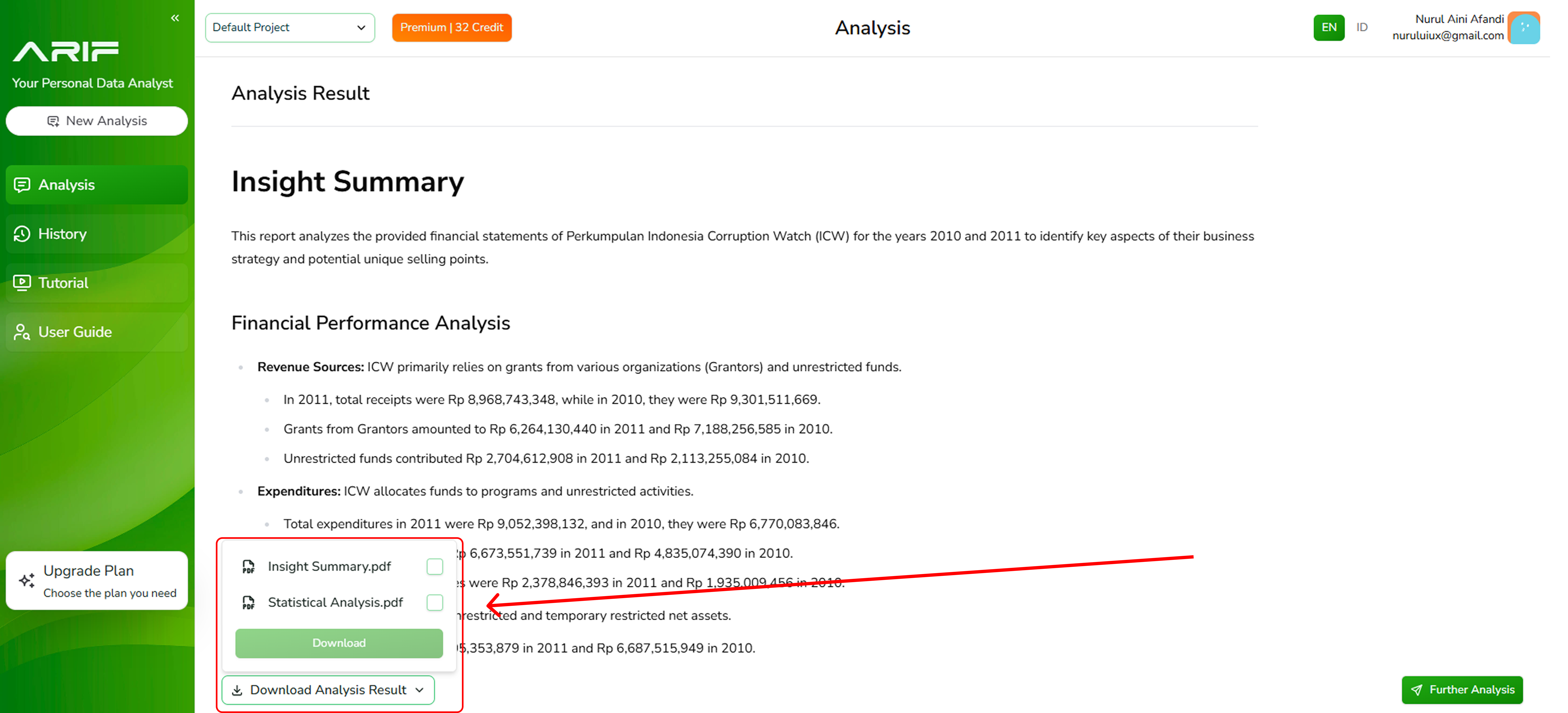Click the Statistical Analysis PDF file icon
This screenshot has height=713, width=1568.
coord(248,603)
